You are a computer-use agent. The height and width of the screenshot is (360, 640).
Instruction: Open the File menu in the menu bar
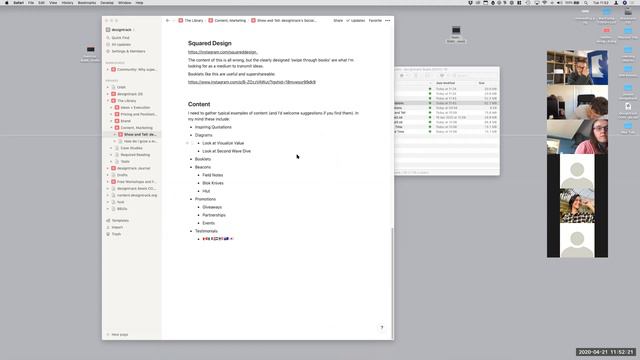(31, 2)
